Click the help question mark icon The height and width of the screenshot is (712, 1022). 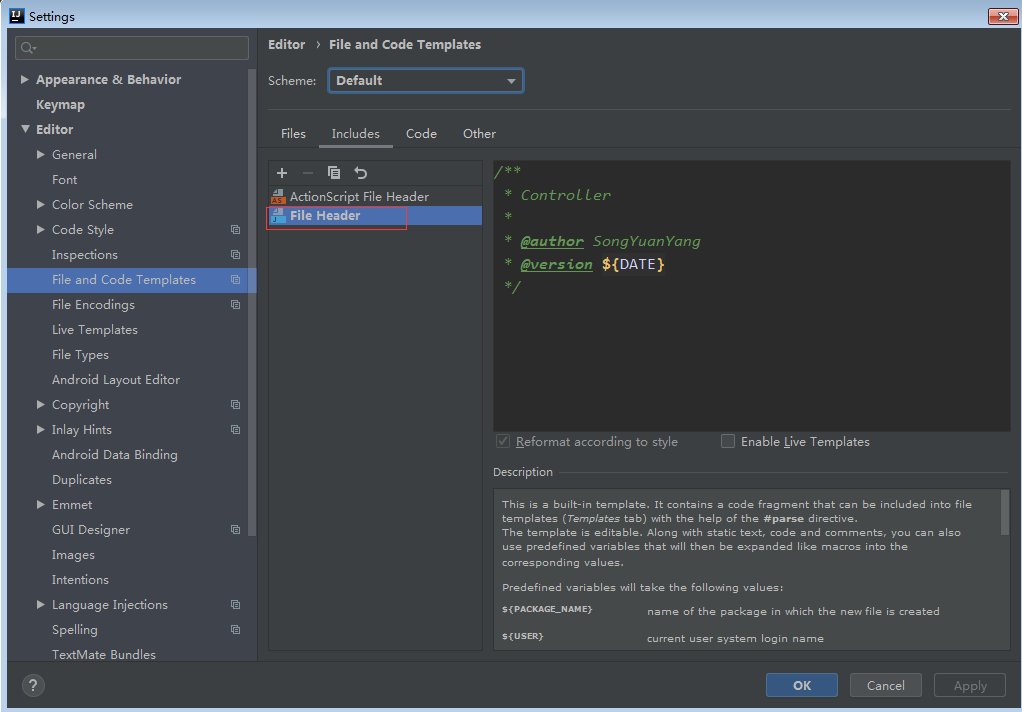[33, 686]
